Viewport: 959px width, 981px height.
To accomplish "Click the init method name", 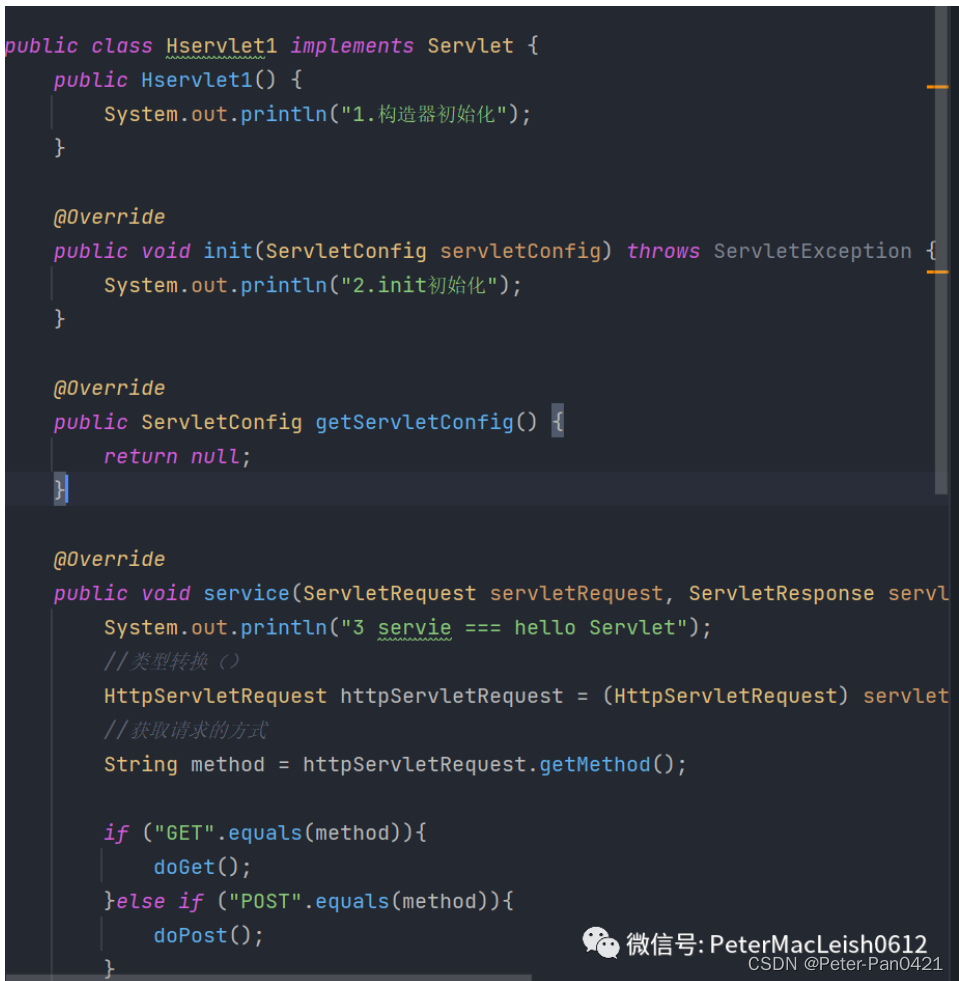I will click(x=228, y=251).
